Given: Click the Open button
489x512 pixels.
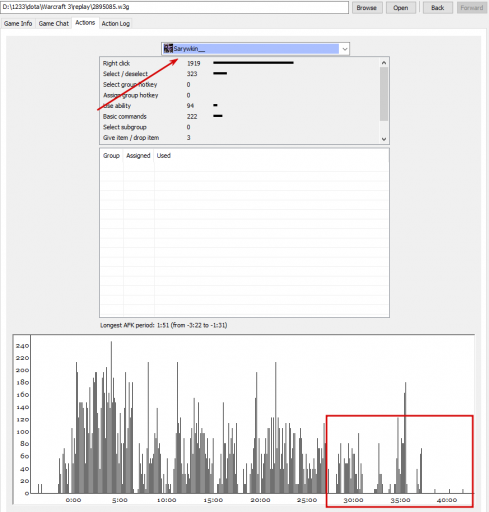Looking at the screenshot, I should pyautogui.click(x=401, y=8).
